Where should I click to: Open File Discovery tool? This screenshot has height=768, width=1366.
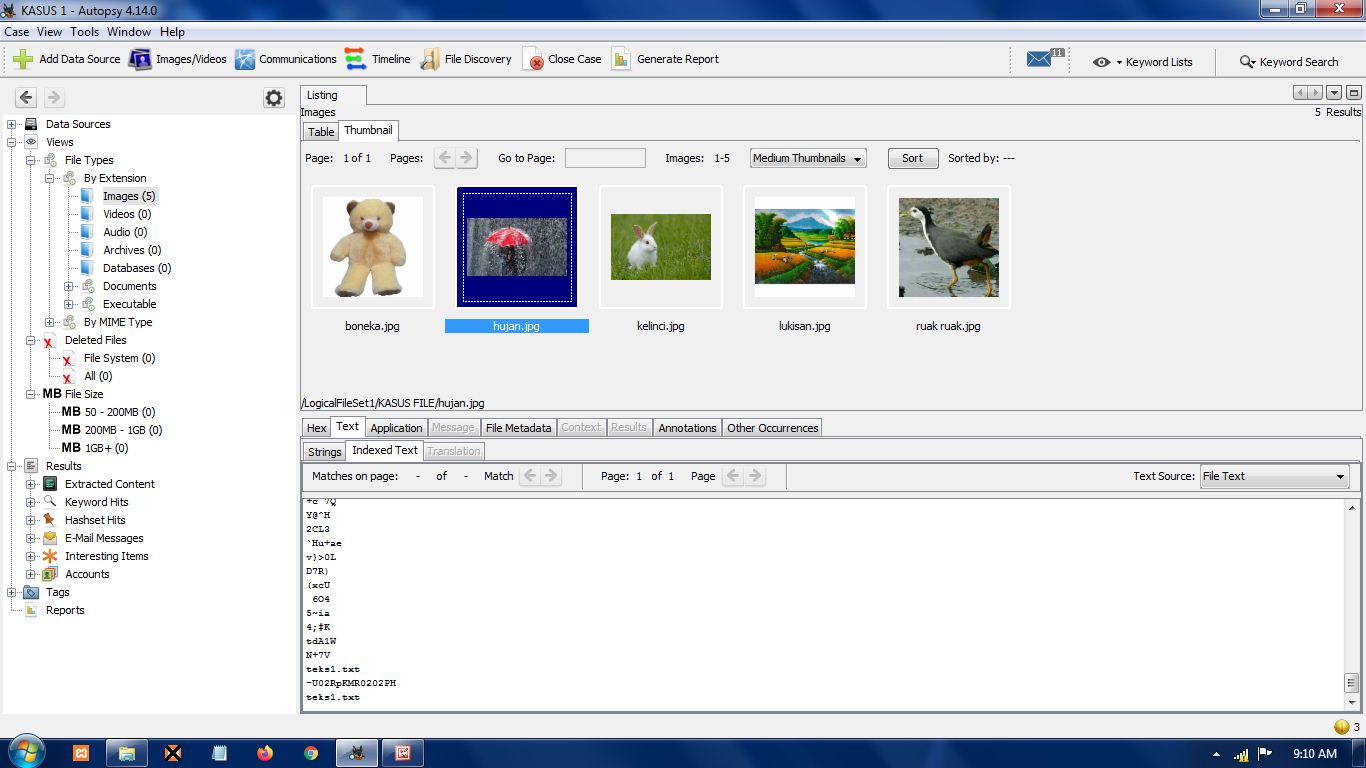pyautogui.click(x=430, y=59)
